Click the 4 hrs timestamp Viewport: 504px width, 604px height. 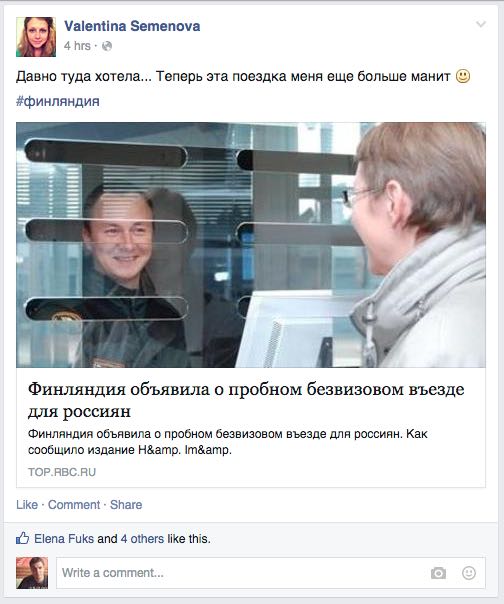[x=77, y=46]
